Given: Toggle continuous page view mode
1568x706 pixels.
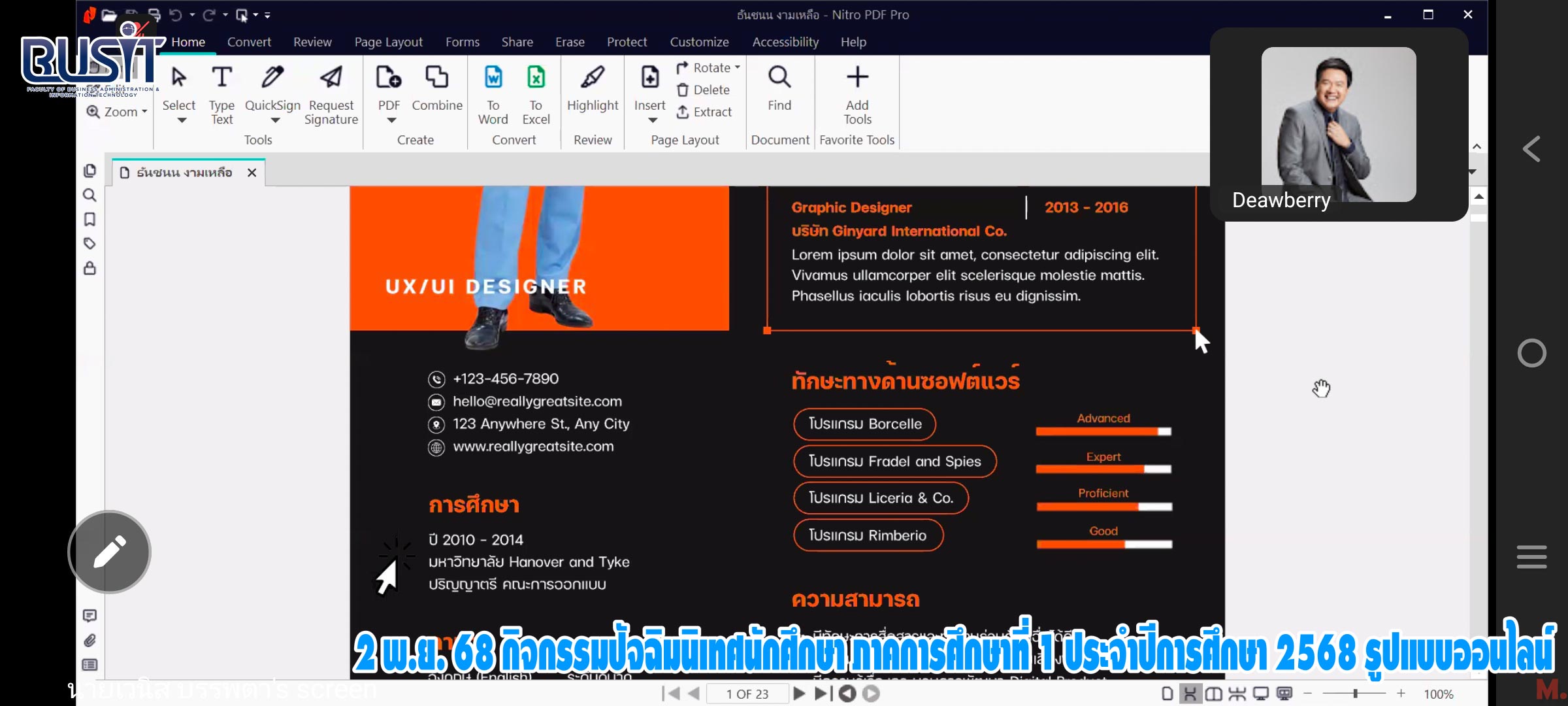Looking at the screenshot, I should (x=1191, y=694).
